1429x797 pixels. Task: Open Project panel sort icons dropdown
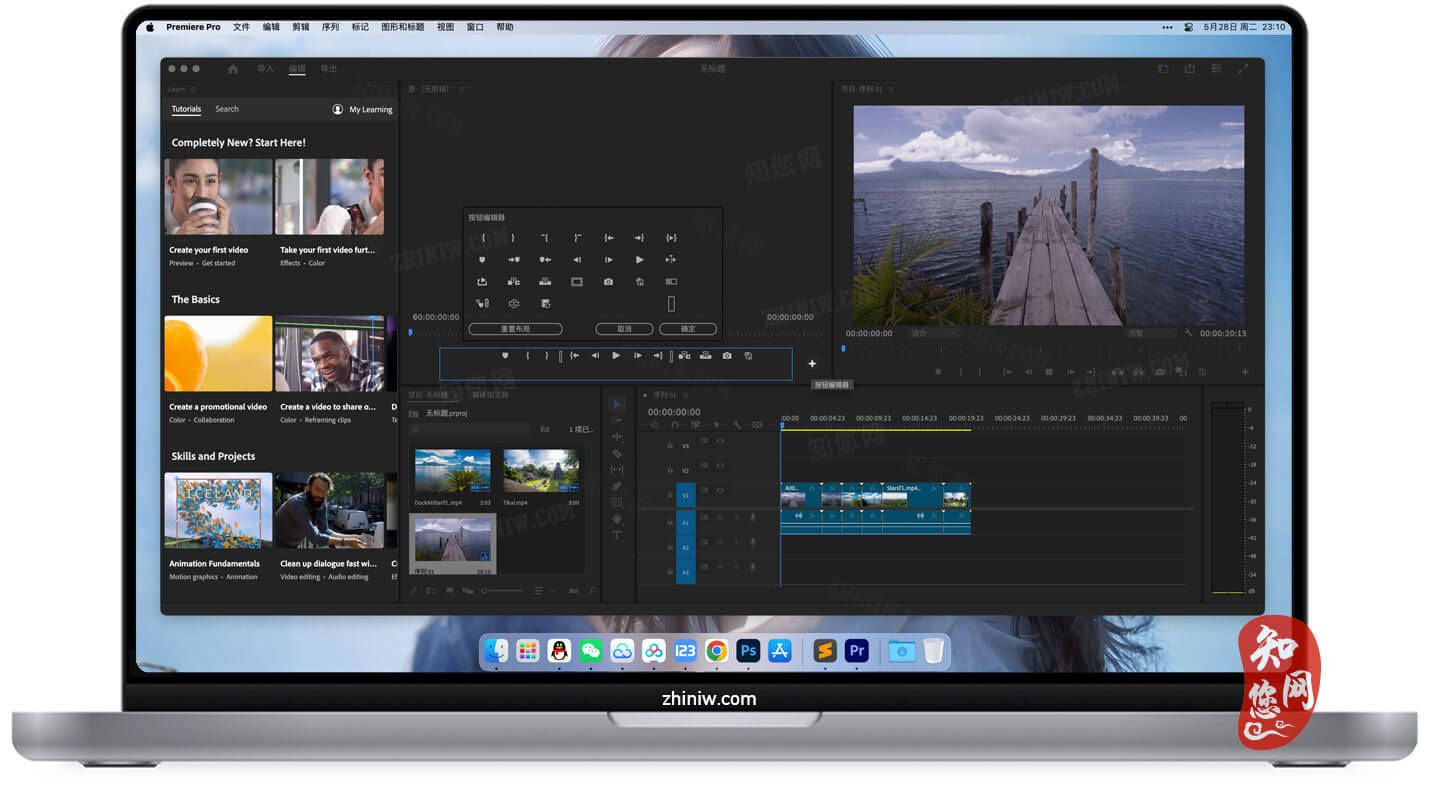click(x=543, y=591)
